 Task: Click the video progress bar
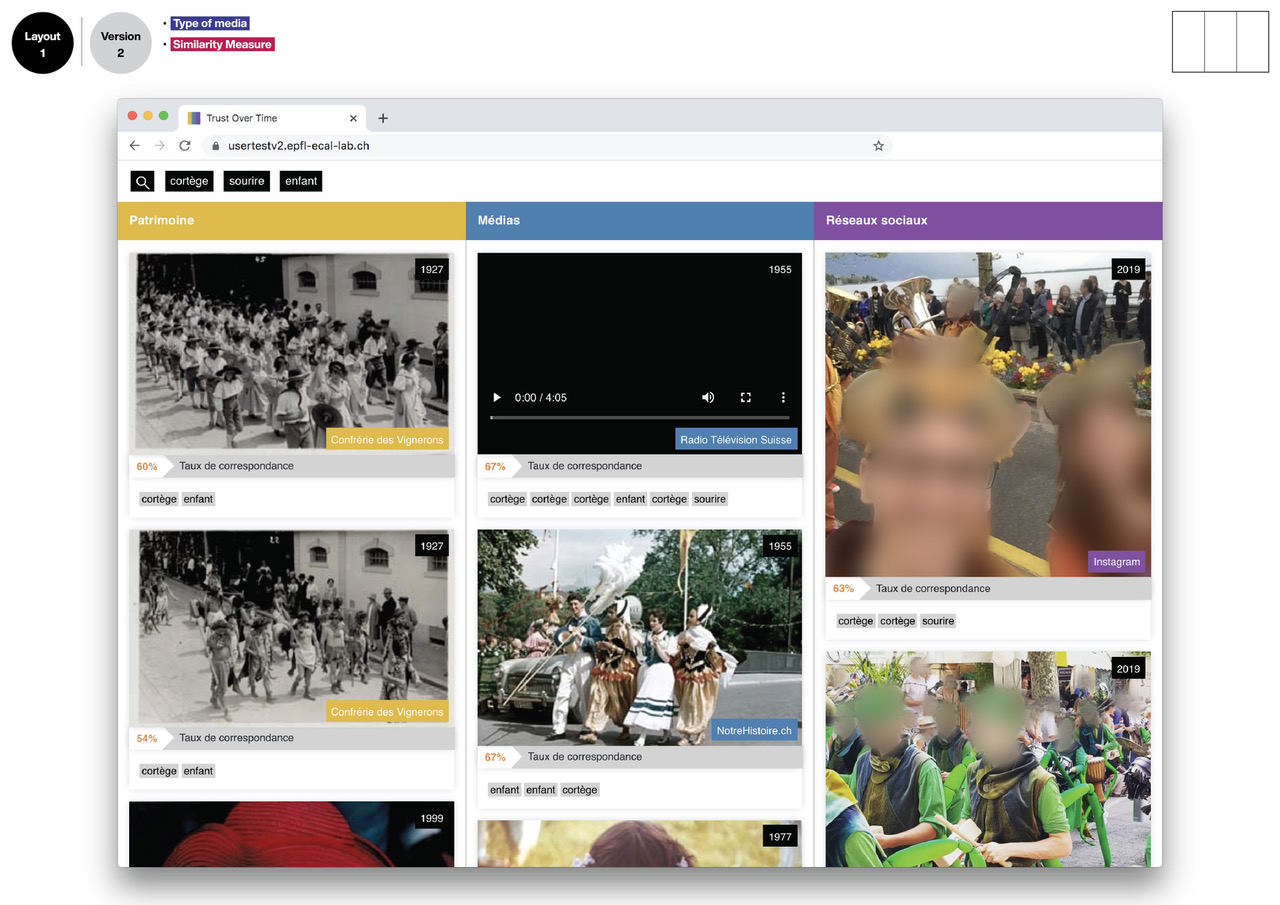640,417
